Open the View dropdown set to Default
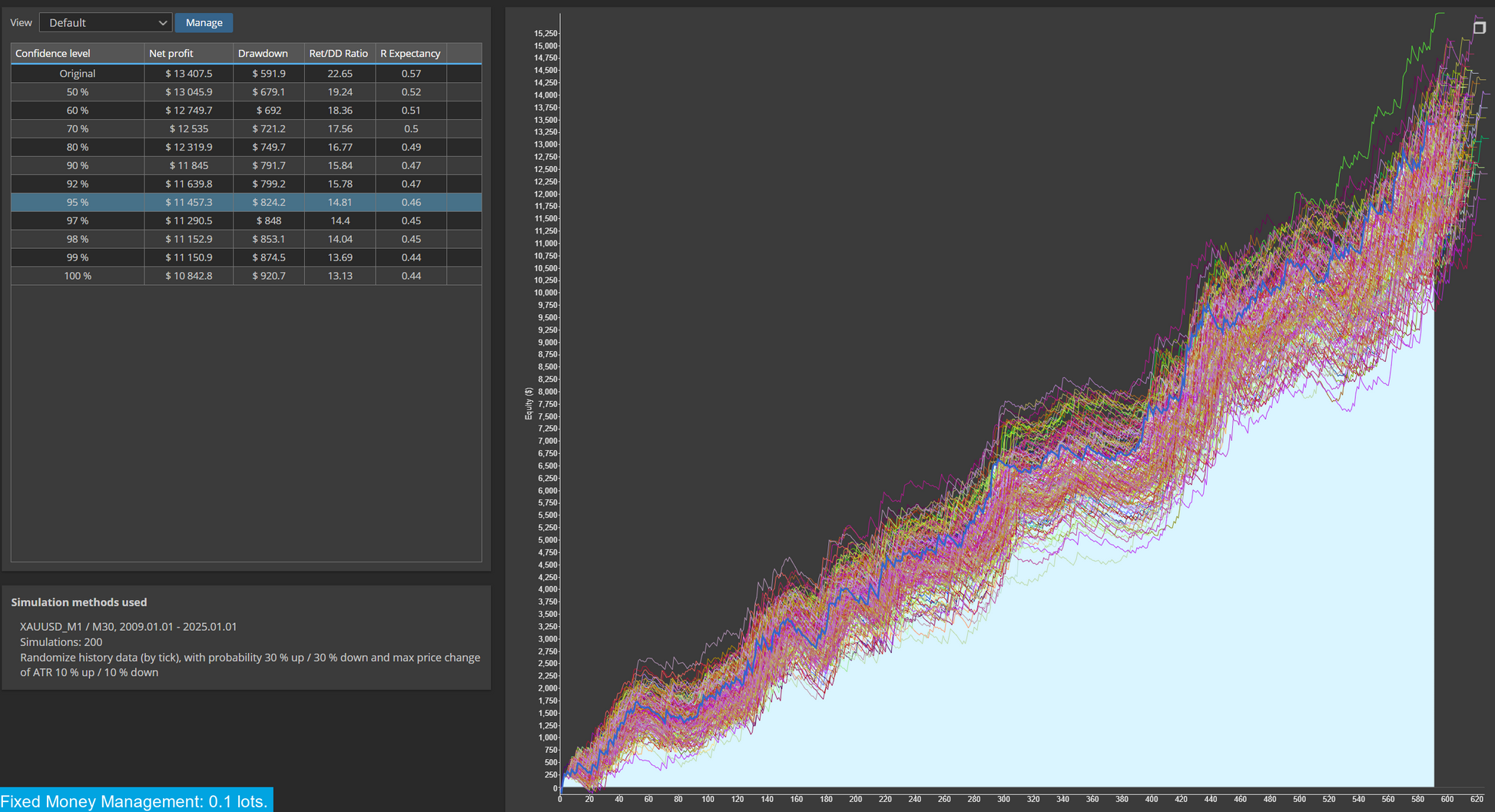 [105, 23]
